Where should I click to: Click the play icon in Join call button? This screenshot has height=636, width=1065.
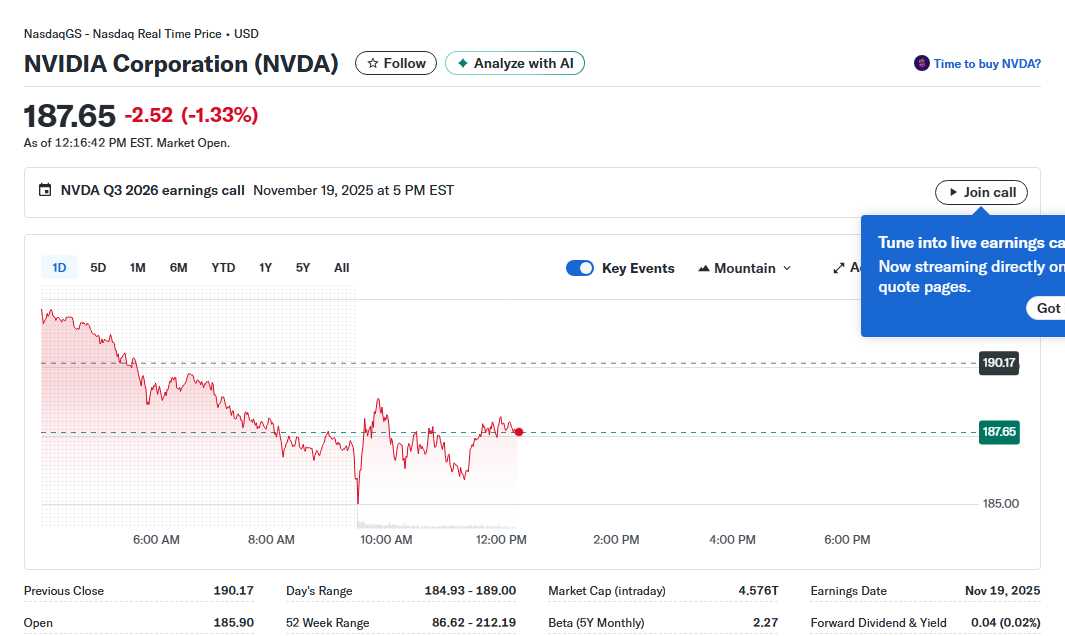click(955, 192)
